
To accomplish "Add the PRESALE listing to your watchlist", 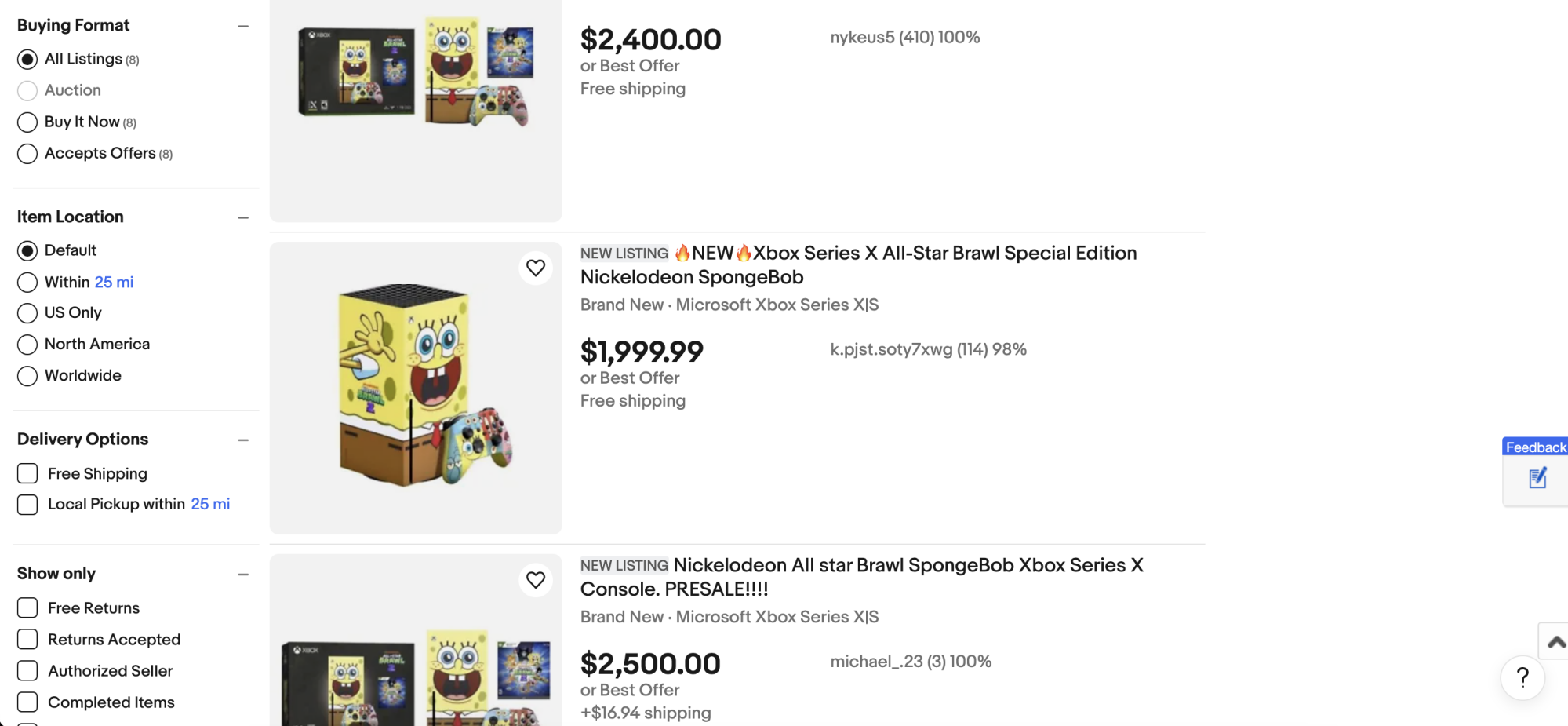I will (x=536, y=580).
